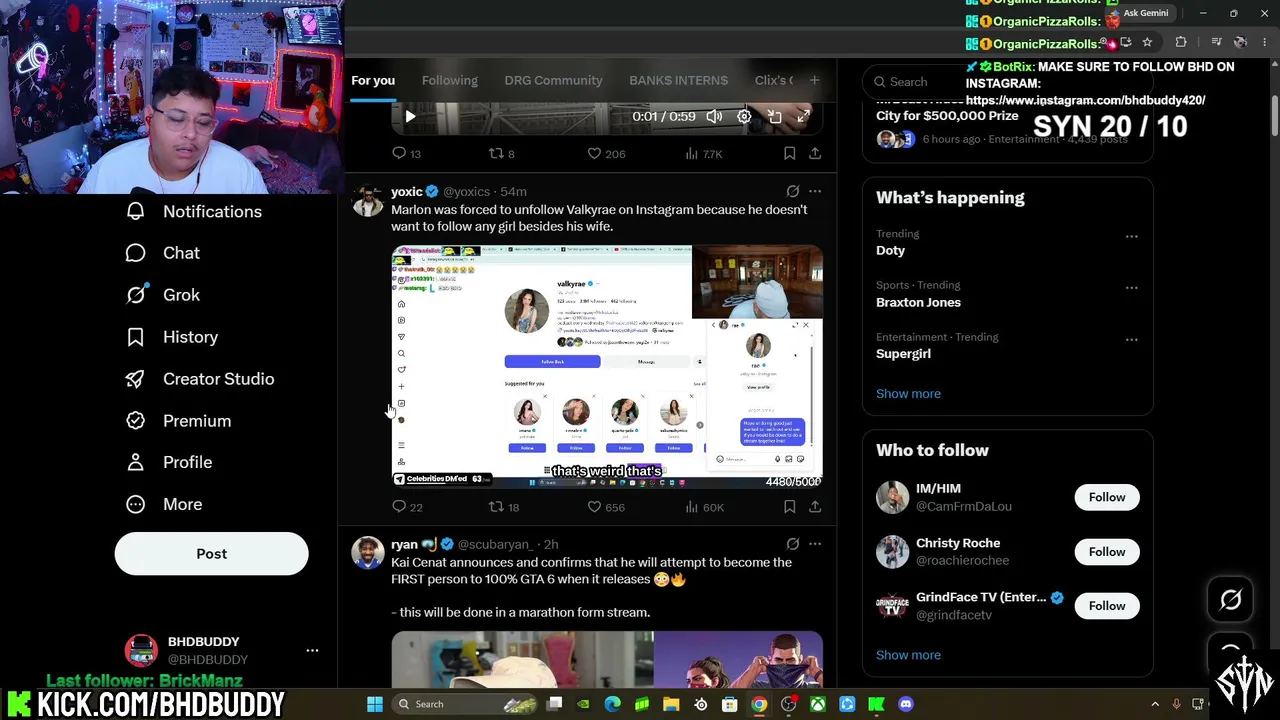The width and height of the screenshot is (1280, 720).
Task: Open the Braxton Jones trending topic
Action: (918, 302)
